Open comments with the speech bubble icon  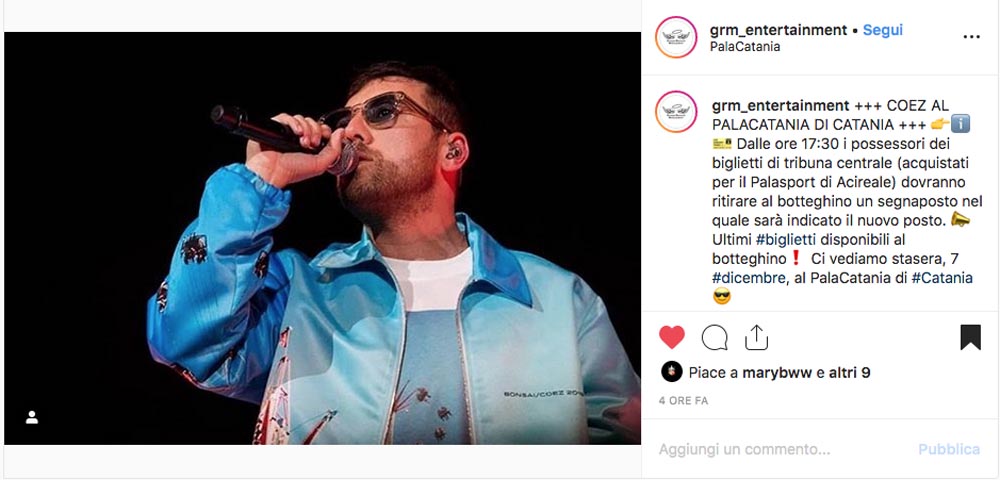pos(714,337)
